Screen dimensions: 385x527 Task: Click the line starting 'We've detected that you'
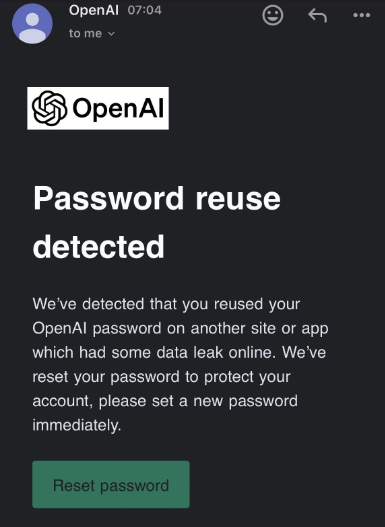click(x=166, y=304)
